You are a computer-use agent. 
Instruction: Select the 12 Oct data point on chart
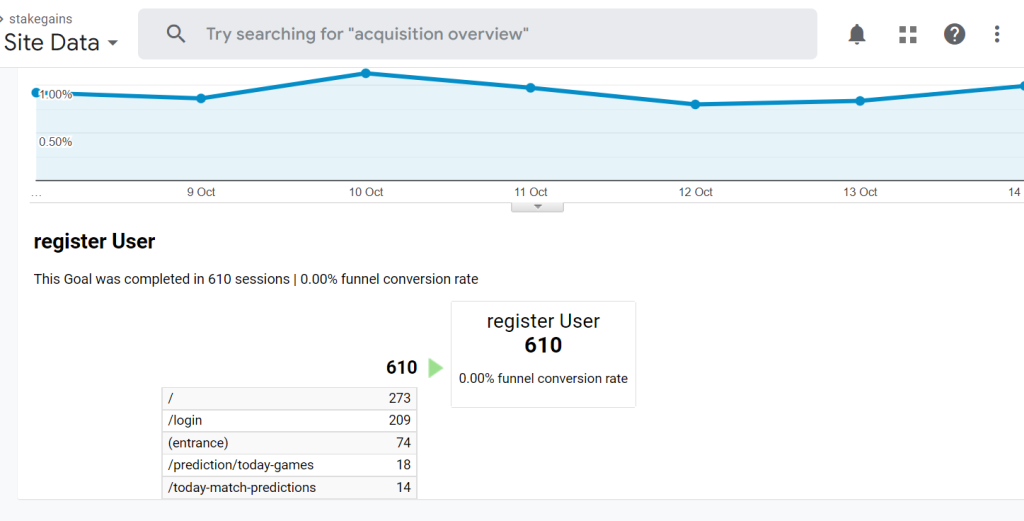(695, 104)
